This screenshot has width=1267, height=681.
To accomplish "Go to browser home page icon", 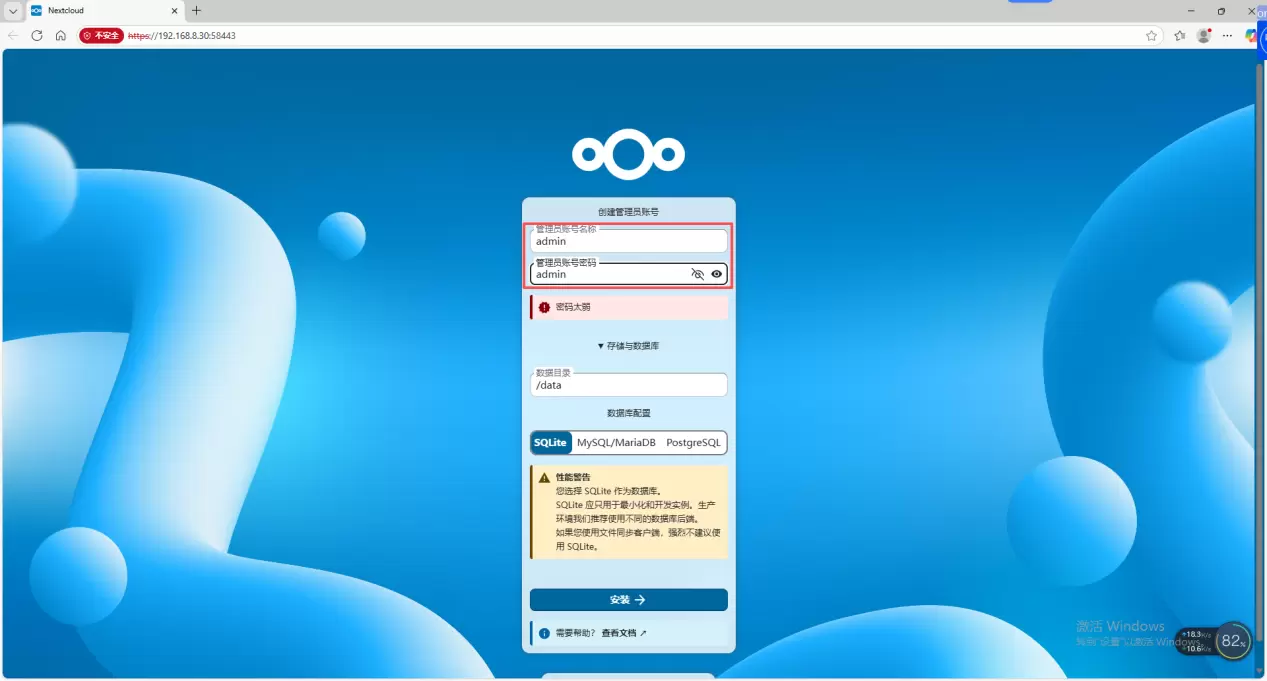I will coord(61,35).
